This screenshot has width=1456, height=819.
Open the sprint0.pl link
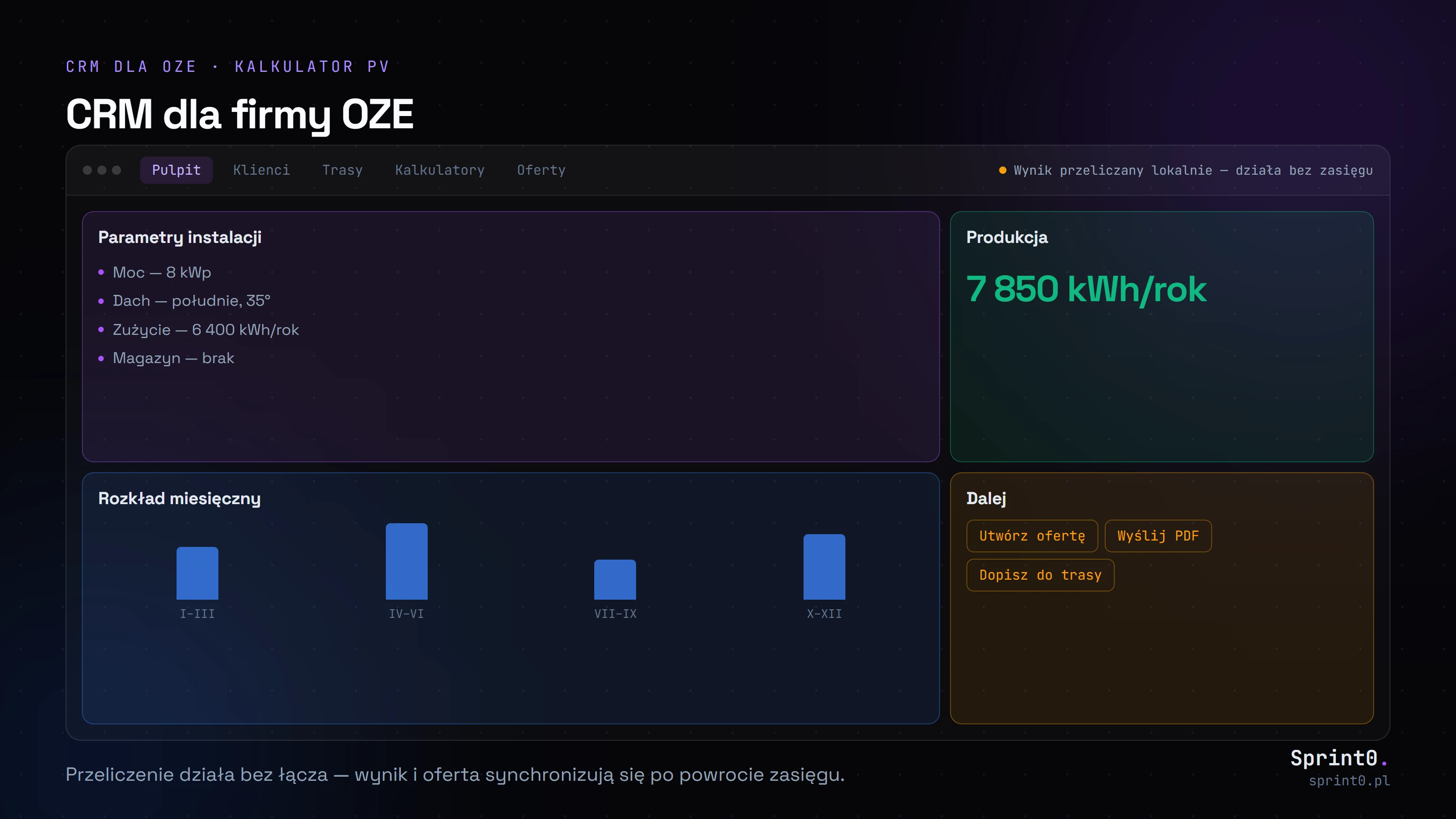[1349, 781]
